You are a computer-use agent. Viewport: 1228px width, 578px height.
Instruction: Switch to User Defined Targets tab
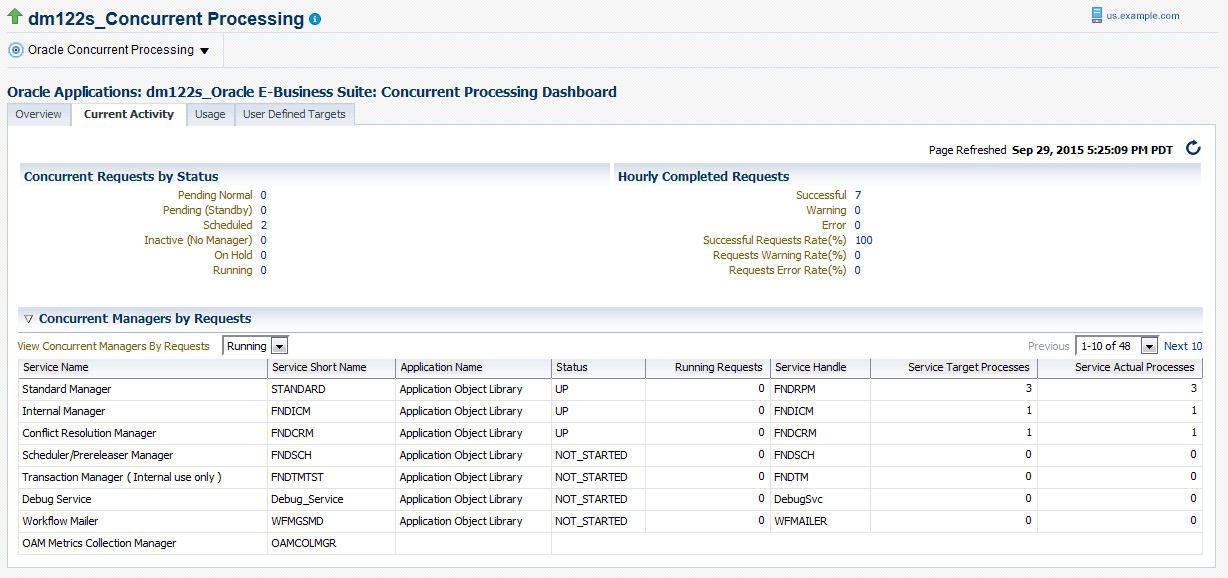tap(294, 114)
